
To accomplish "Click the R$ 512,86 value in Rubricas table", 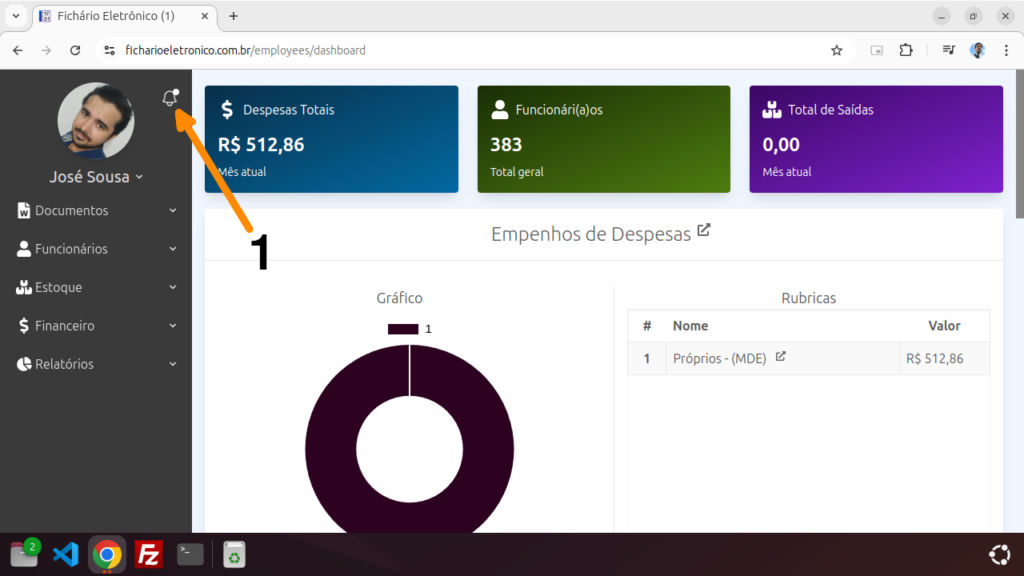I will click(x=935, y=359).
